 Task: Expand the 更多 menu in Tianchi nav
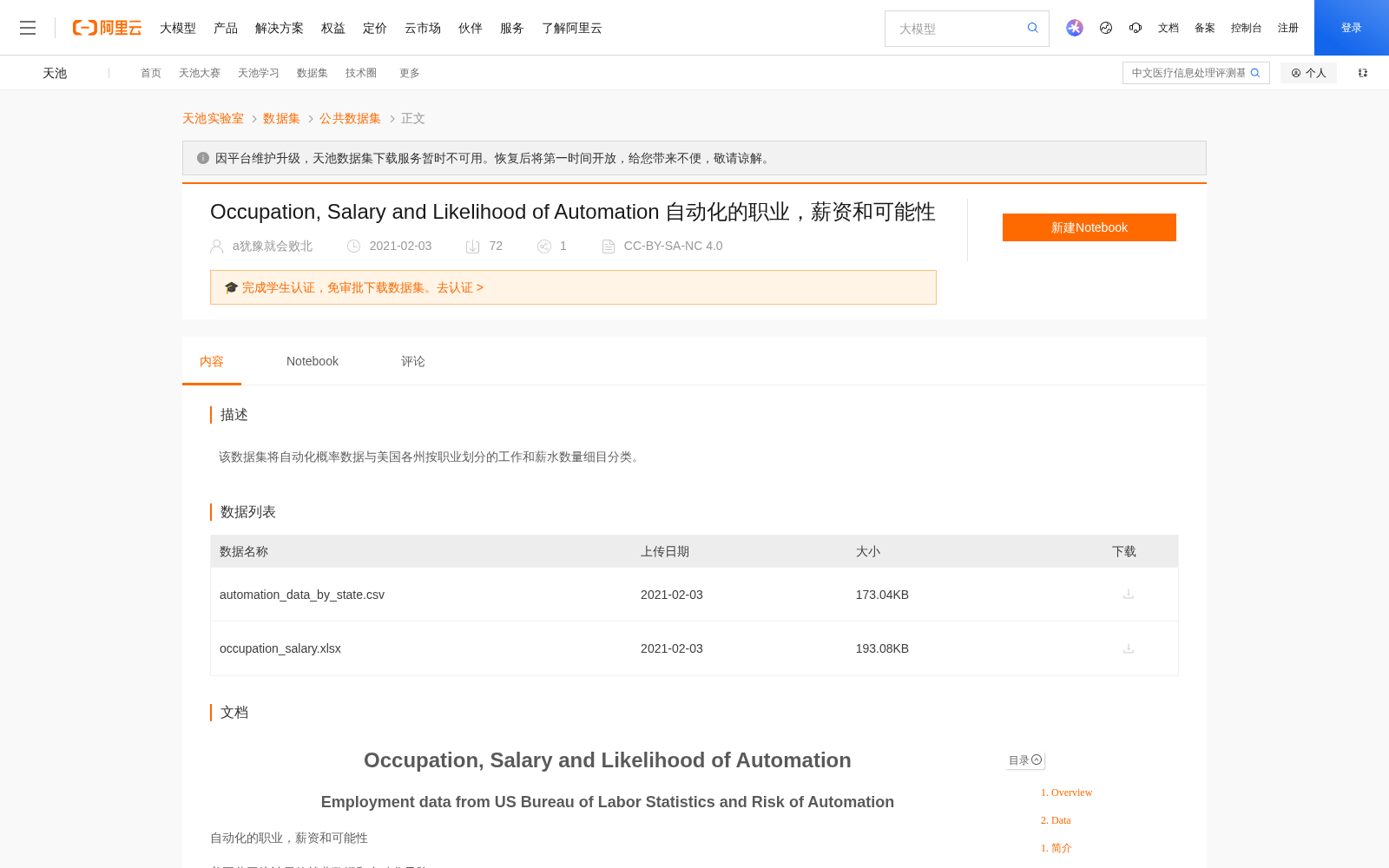click(410, 73)
